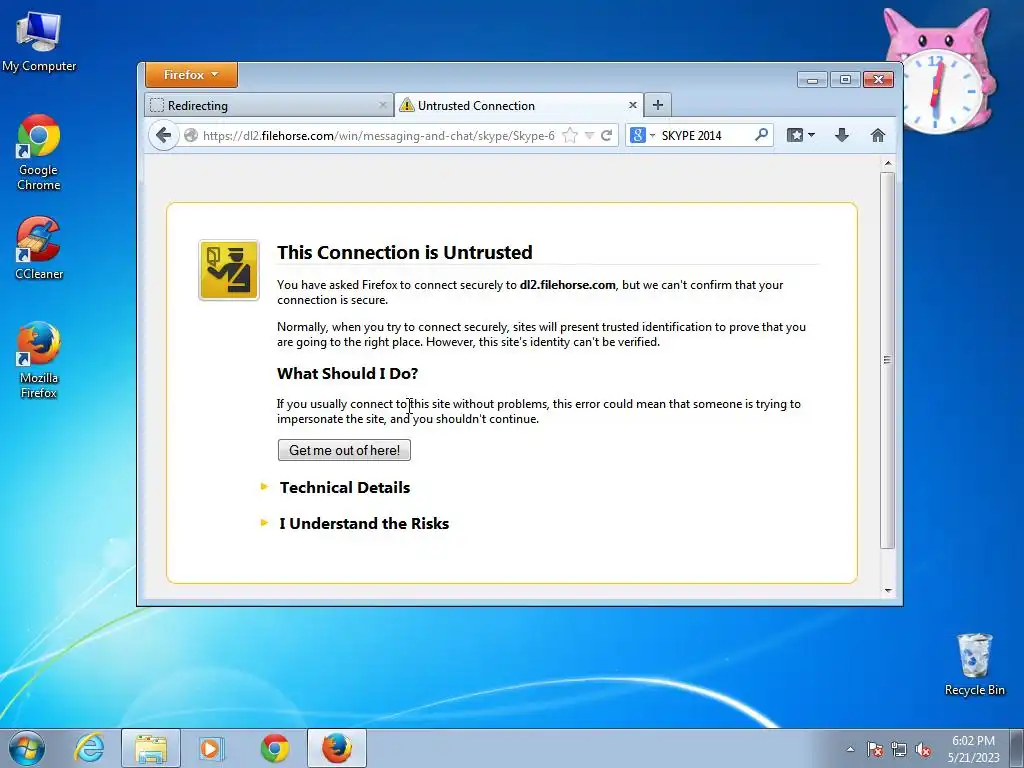Open the Windows Start menu

27,748
